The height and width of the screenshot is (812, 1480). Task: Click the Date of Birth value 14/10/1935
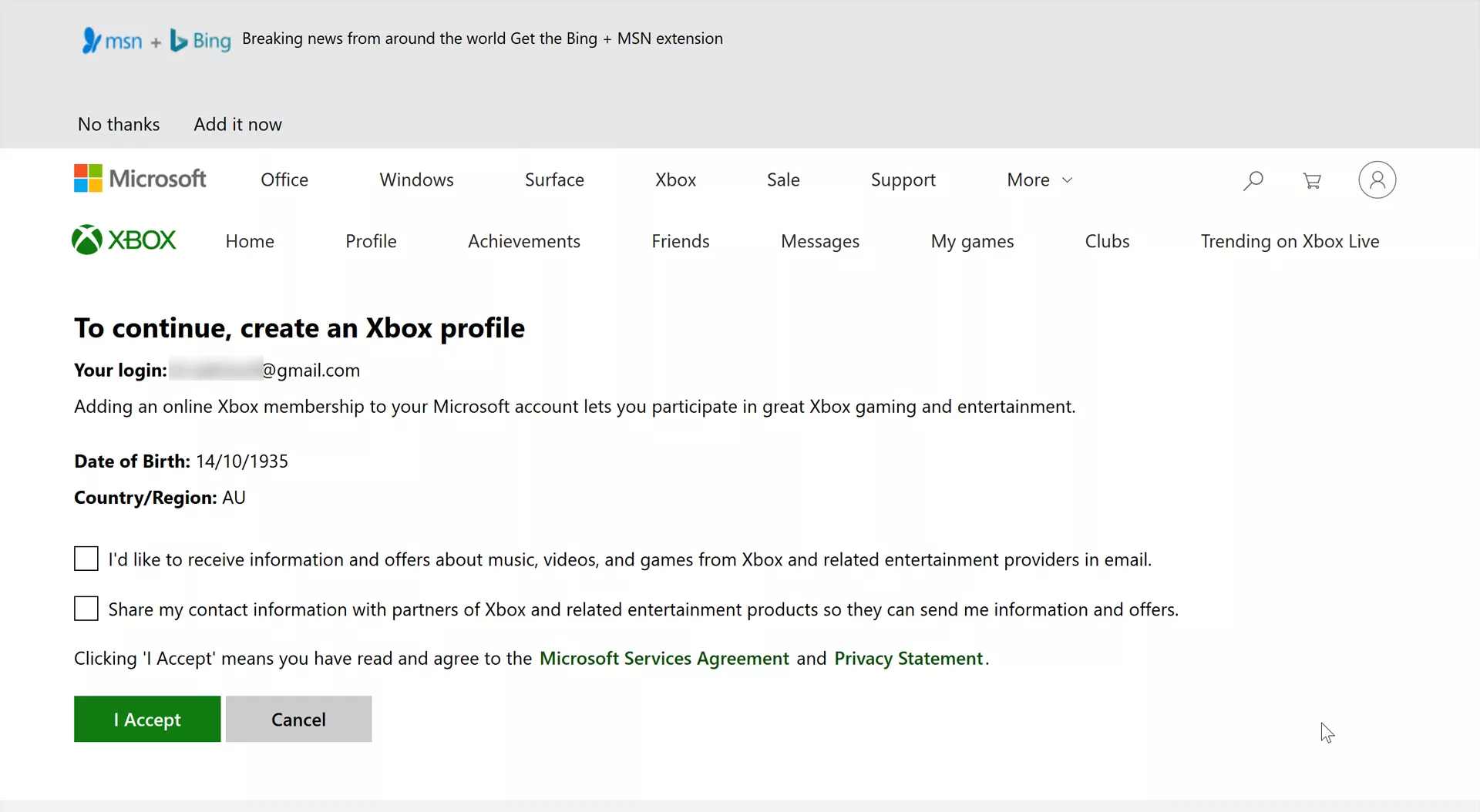point(242,461)
